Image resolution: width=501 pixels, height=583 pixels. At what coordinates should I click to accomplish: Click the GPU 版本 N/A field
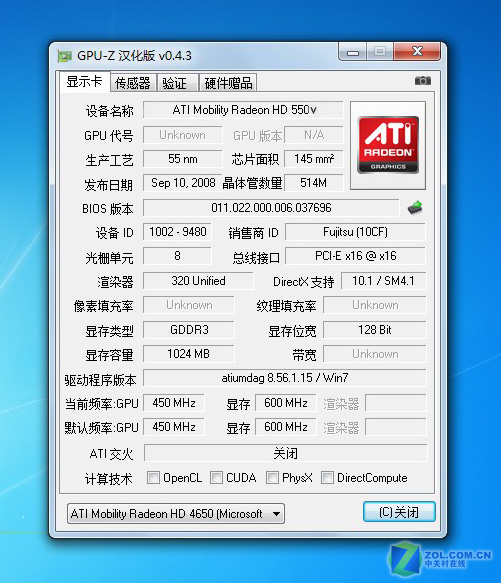tap(314, 135)
